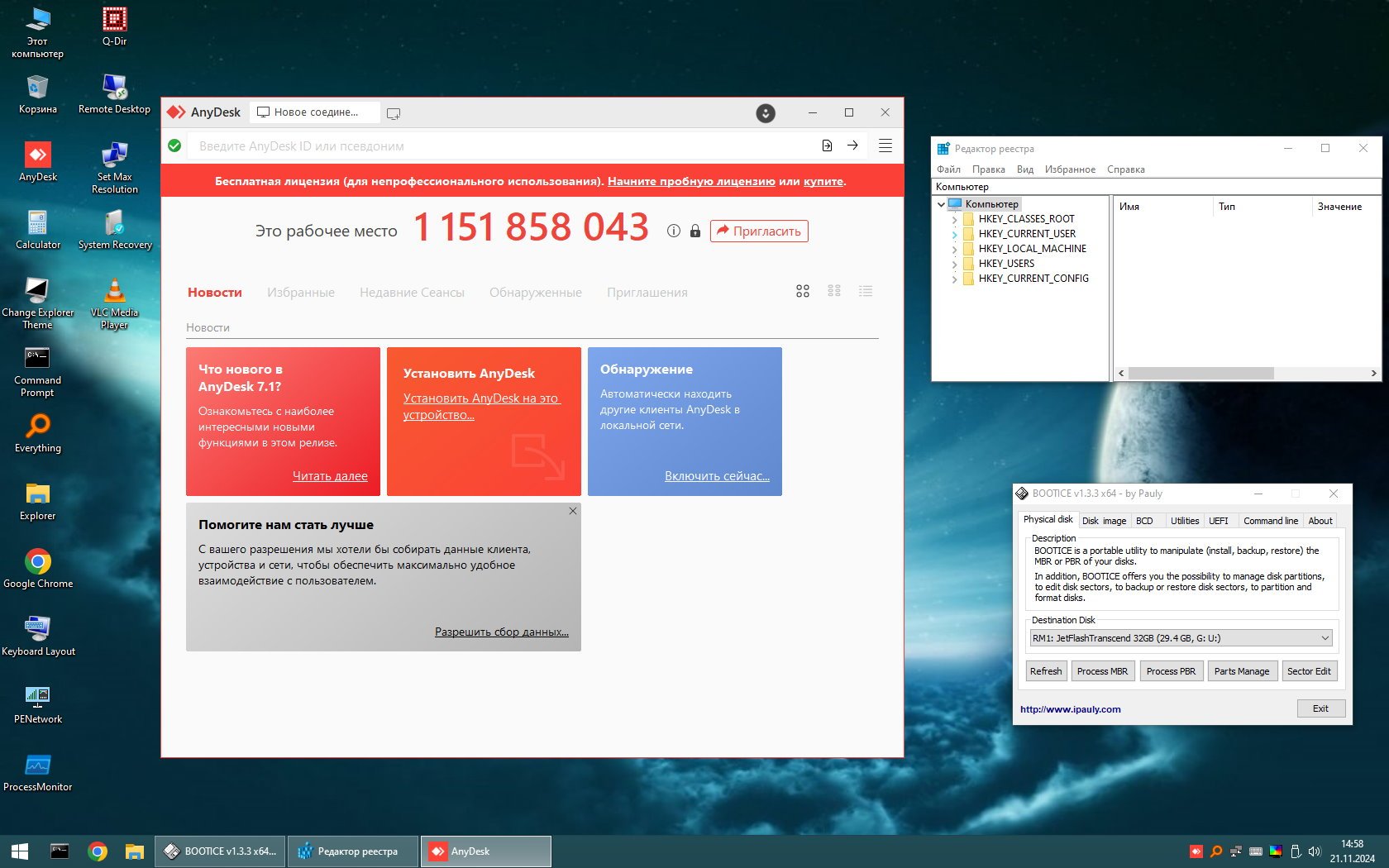
Task: Expand the HKEY_LOCAL_MACHINE registry key
Action: [x=954, y=250]
